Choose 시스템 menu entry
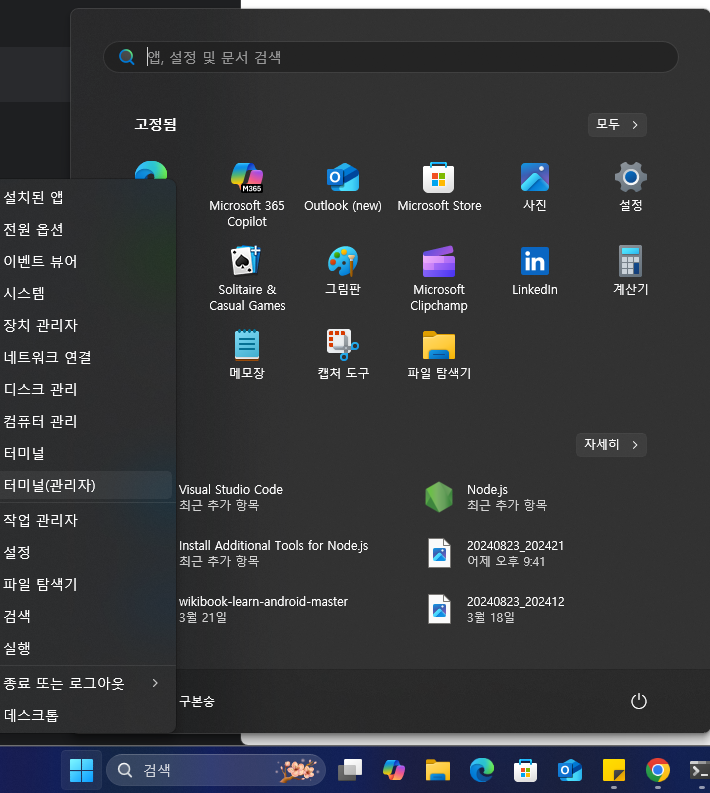Image resolution: width=710 pixels, height=793 pixels. [86, 293]
